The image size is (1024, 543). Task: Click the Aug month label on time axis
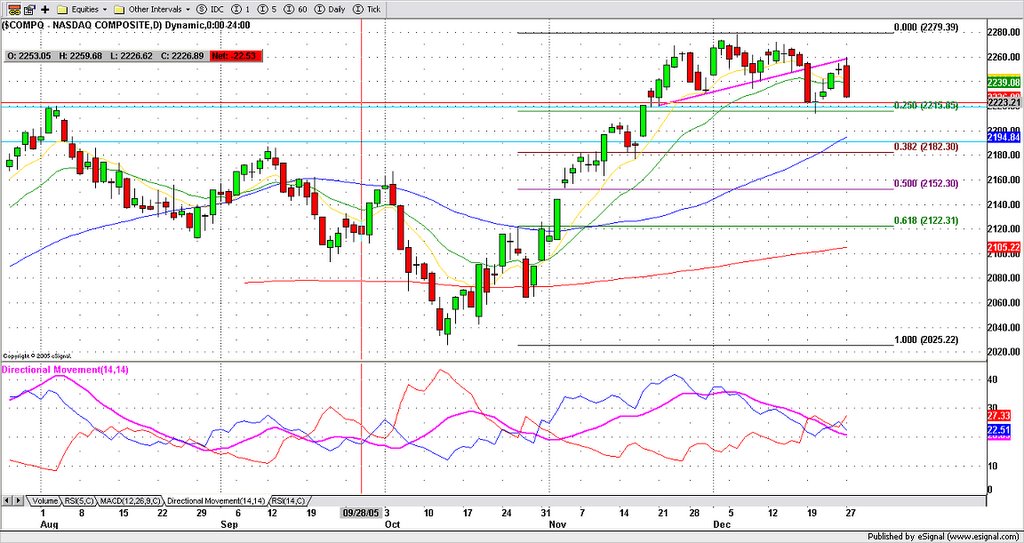[49, 524]
